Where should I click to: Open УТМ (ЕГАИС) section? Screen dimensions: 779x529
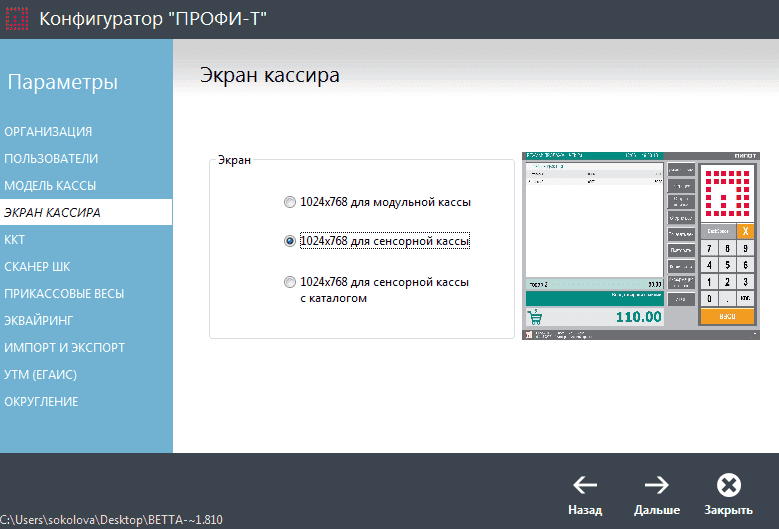tap(41, 375)
